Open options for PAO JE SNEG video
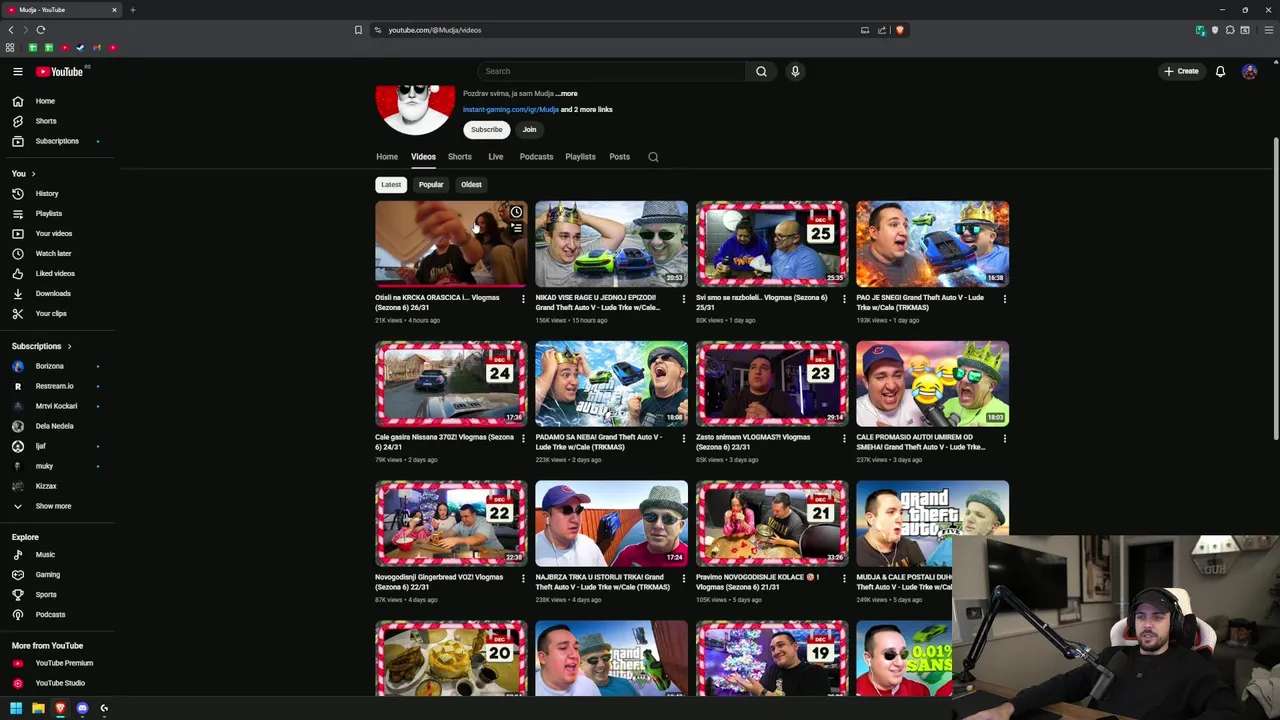 (x=1004, y=298)
